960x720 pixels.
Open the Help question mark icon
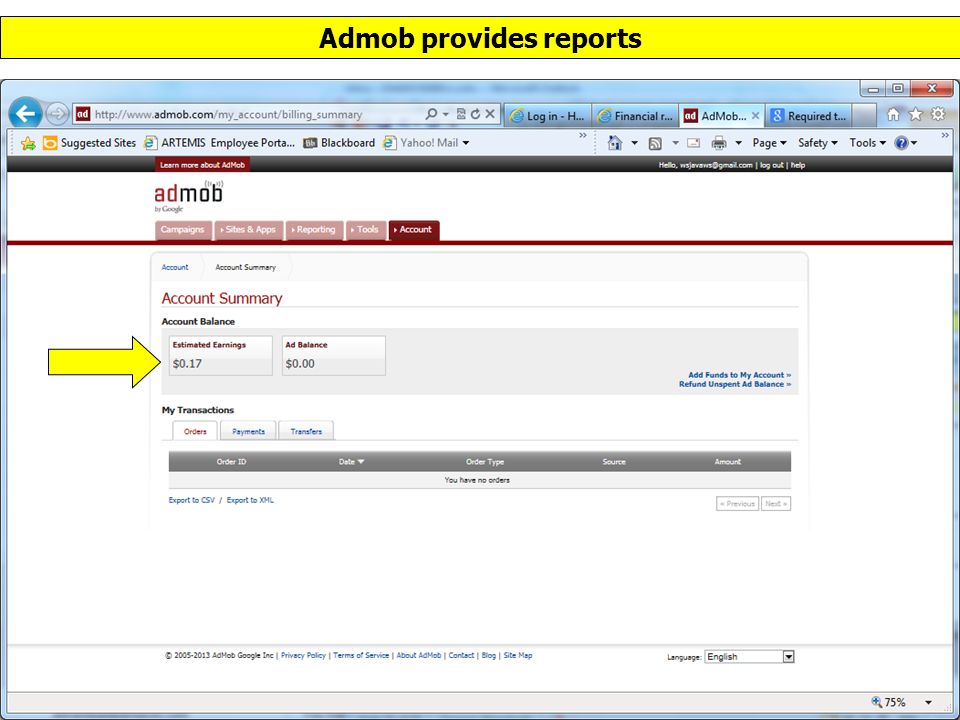point(906,143)
